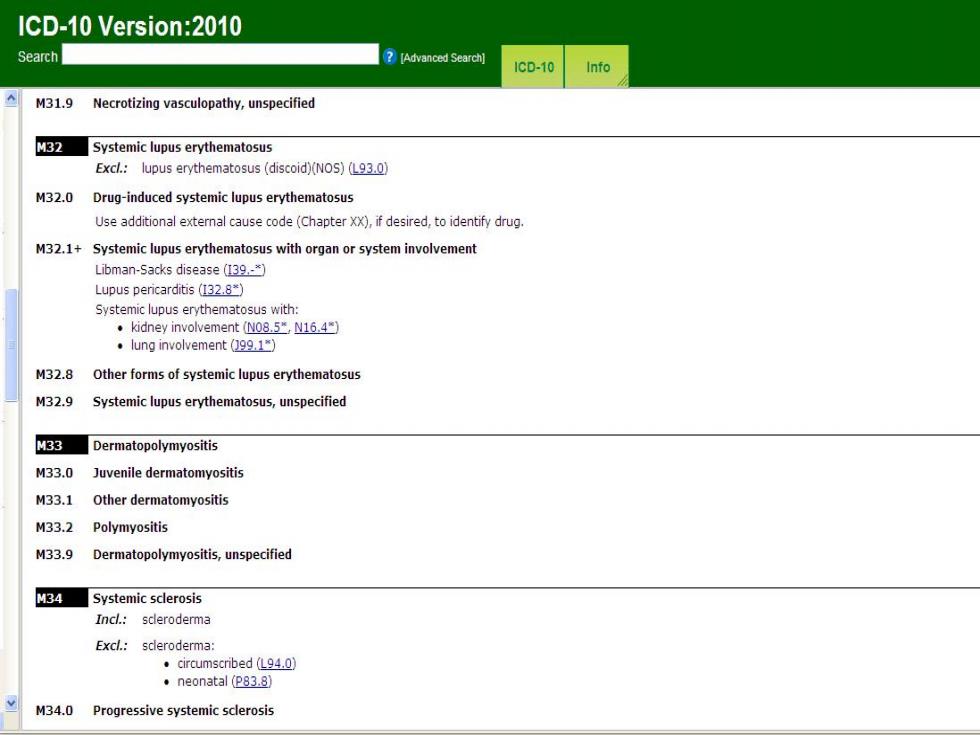Click the left scrollbar thumb
This screenshot has height=735, width=980.
[11, 345]
